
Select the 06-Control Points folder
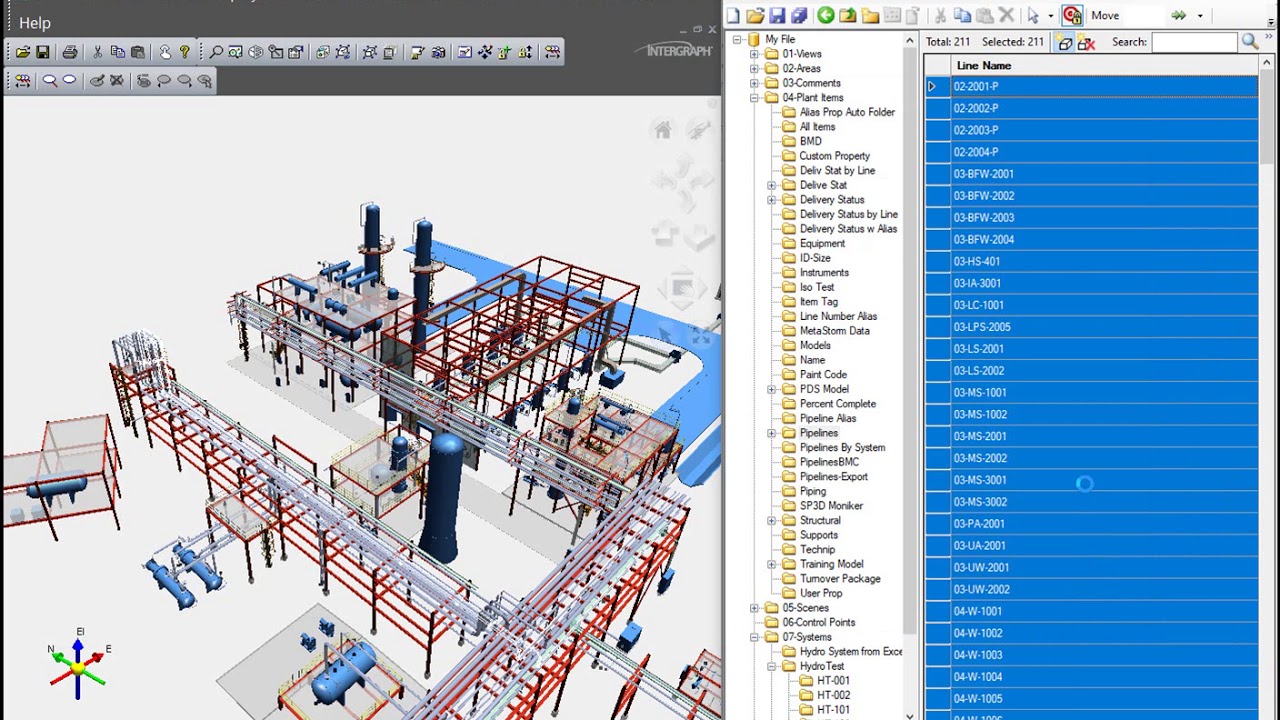click(818, 623)
